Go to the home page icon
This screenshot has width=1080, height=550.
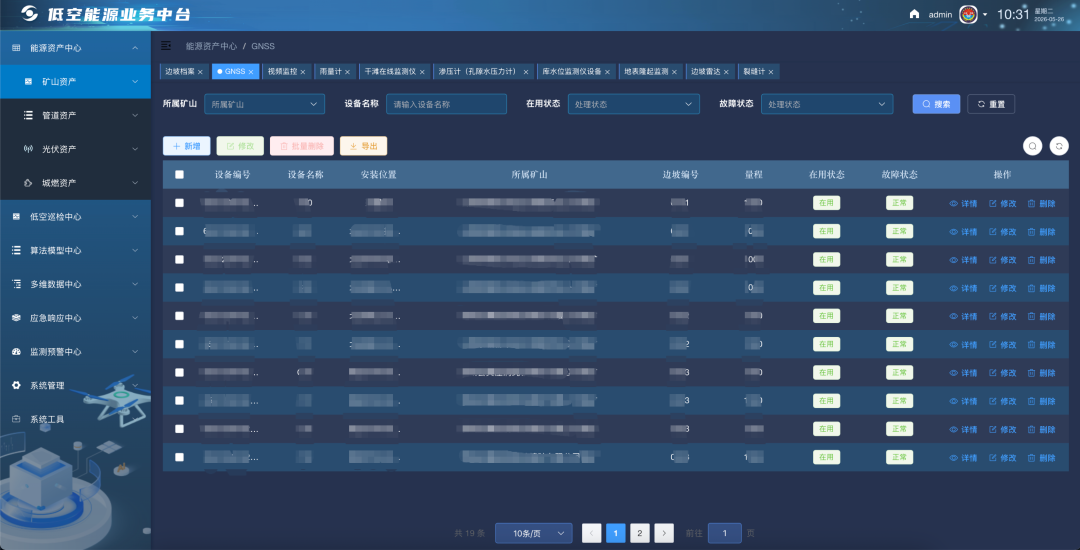pos(915,14)
